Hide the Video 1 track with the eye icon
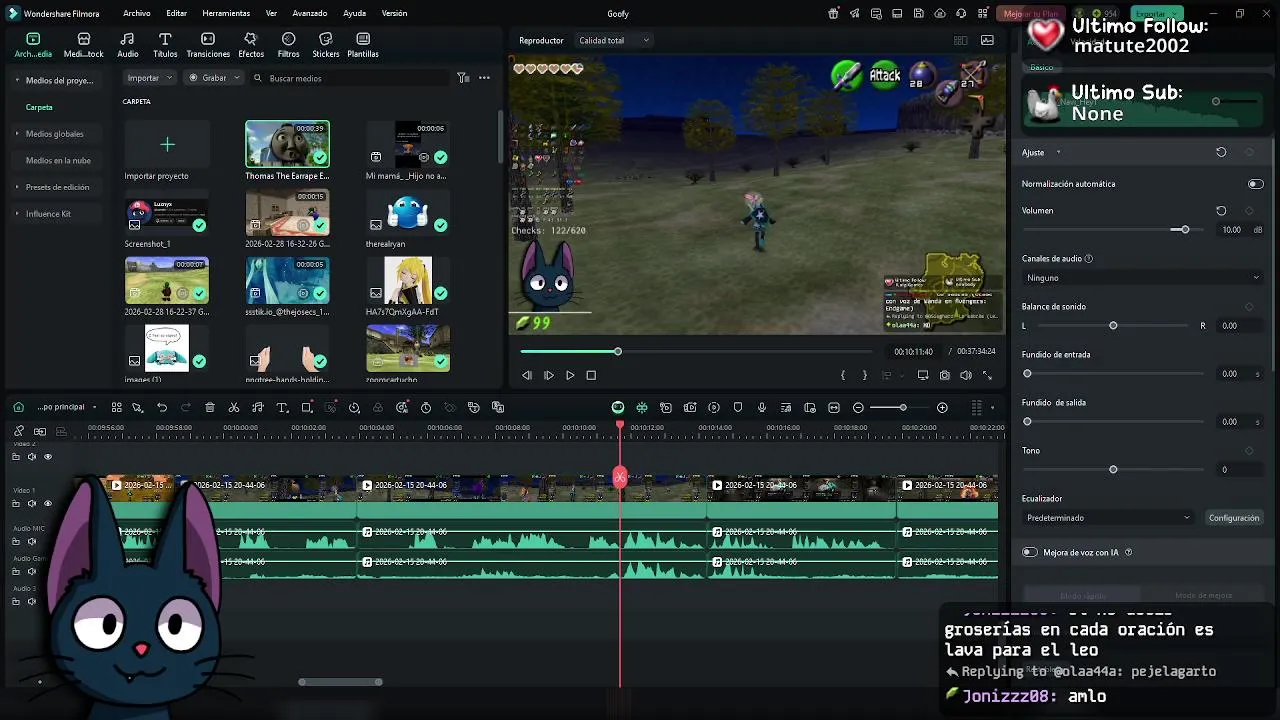This screenshot has height=720, width=1280. click(x=47, y=504)
